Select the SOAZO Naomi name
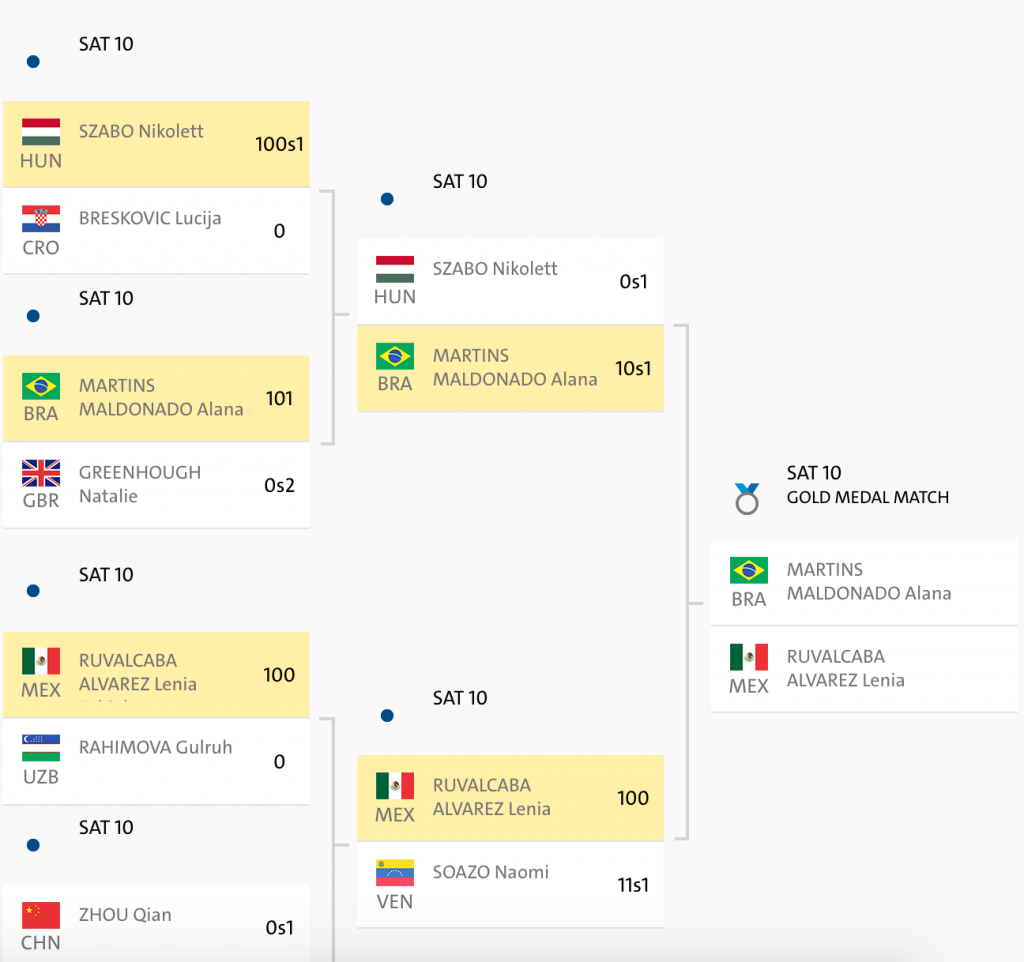The height and width of the screenshot is (962, 1024). coord(491,872)
